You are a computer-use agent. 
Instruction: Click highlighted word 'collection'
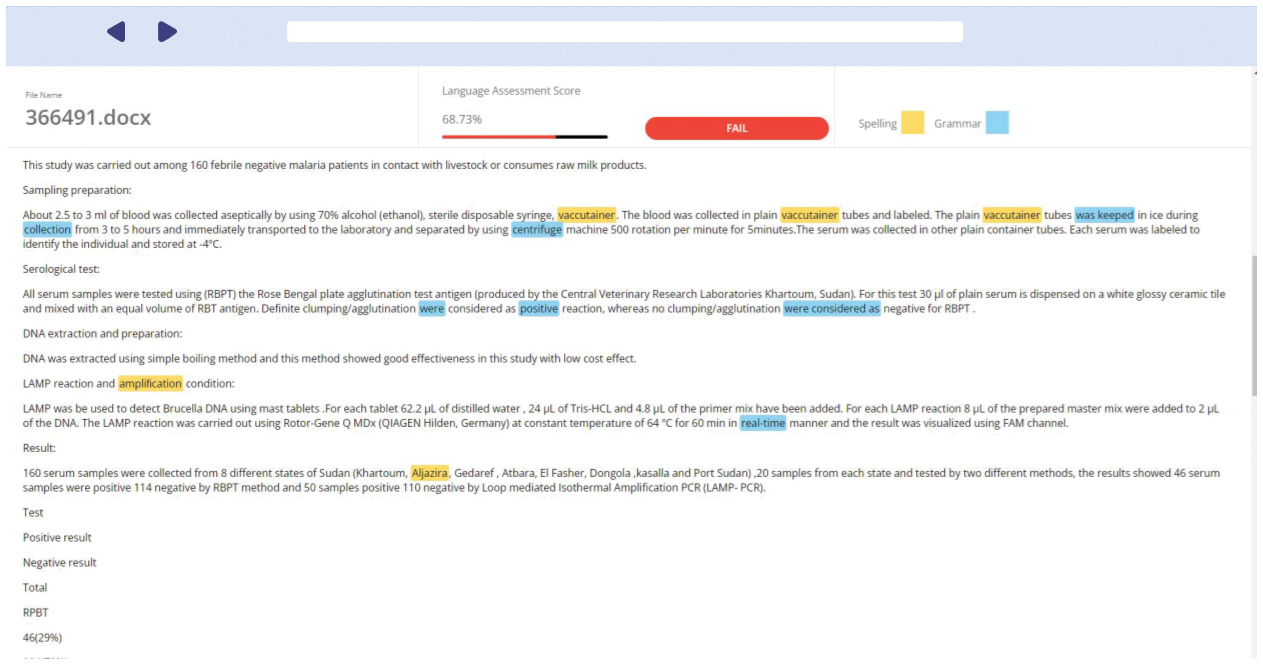[47, 229]
